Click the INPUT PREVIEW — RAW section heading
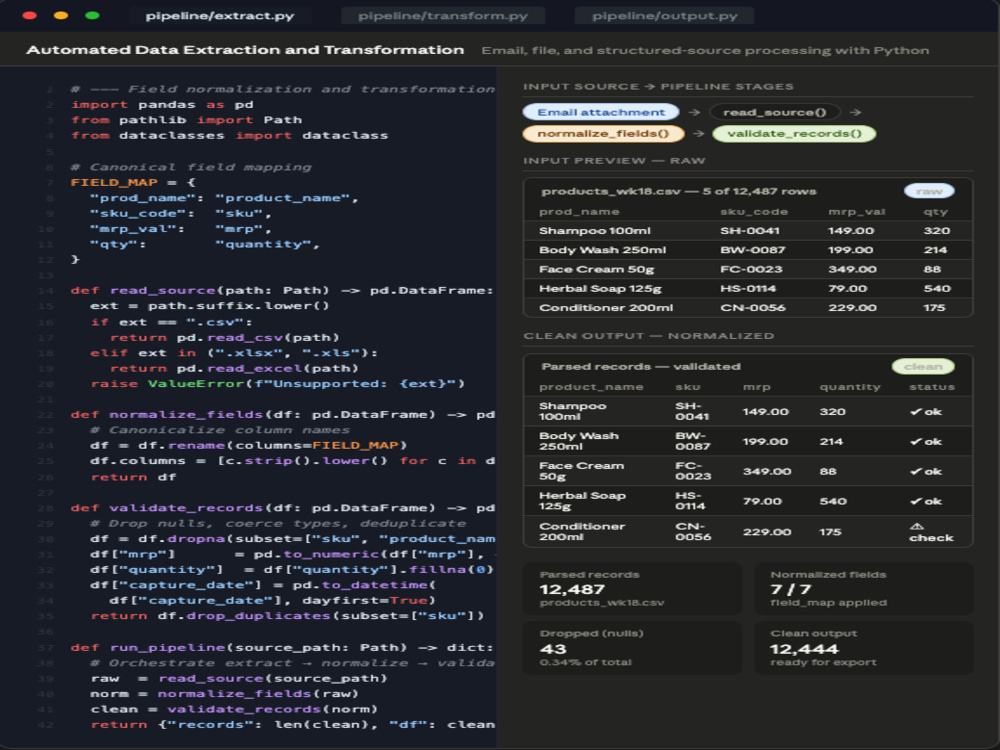Screen dimensions: 1000x750 [x=614, y=161]
